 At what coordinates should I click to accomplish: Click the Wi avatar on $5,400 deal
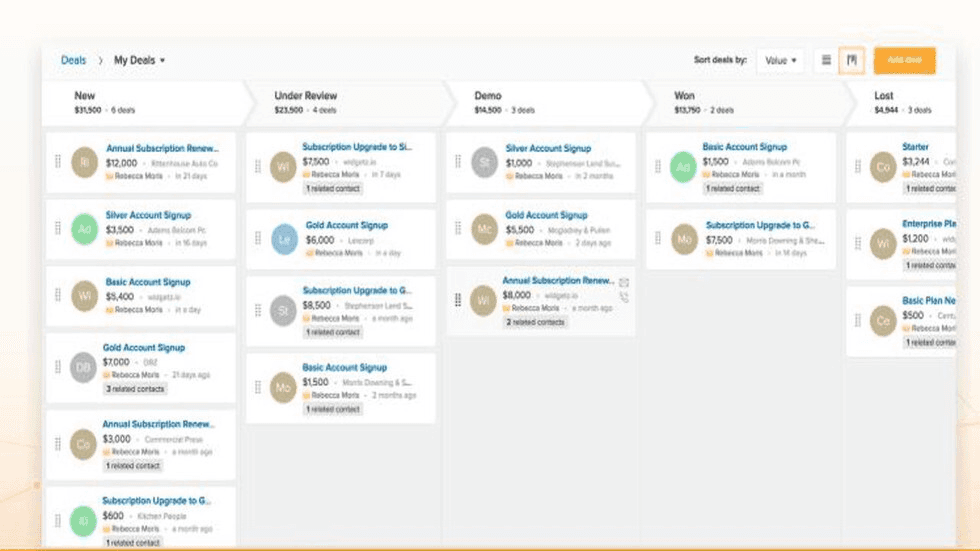point(84,296)
